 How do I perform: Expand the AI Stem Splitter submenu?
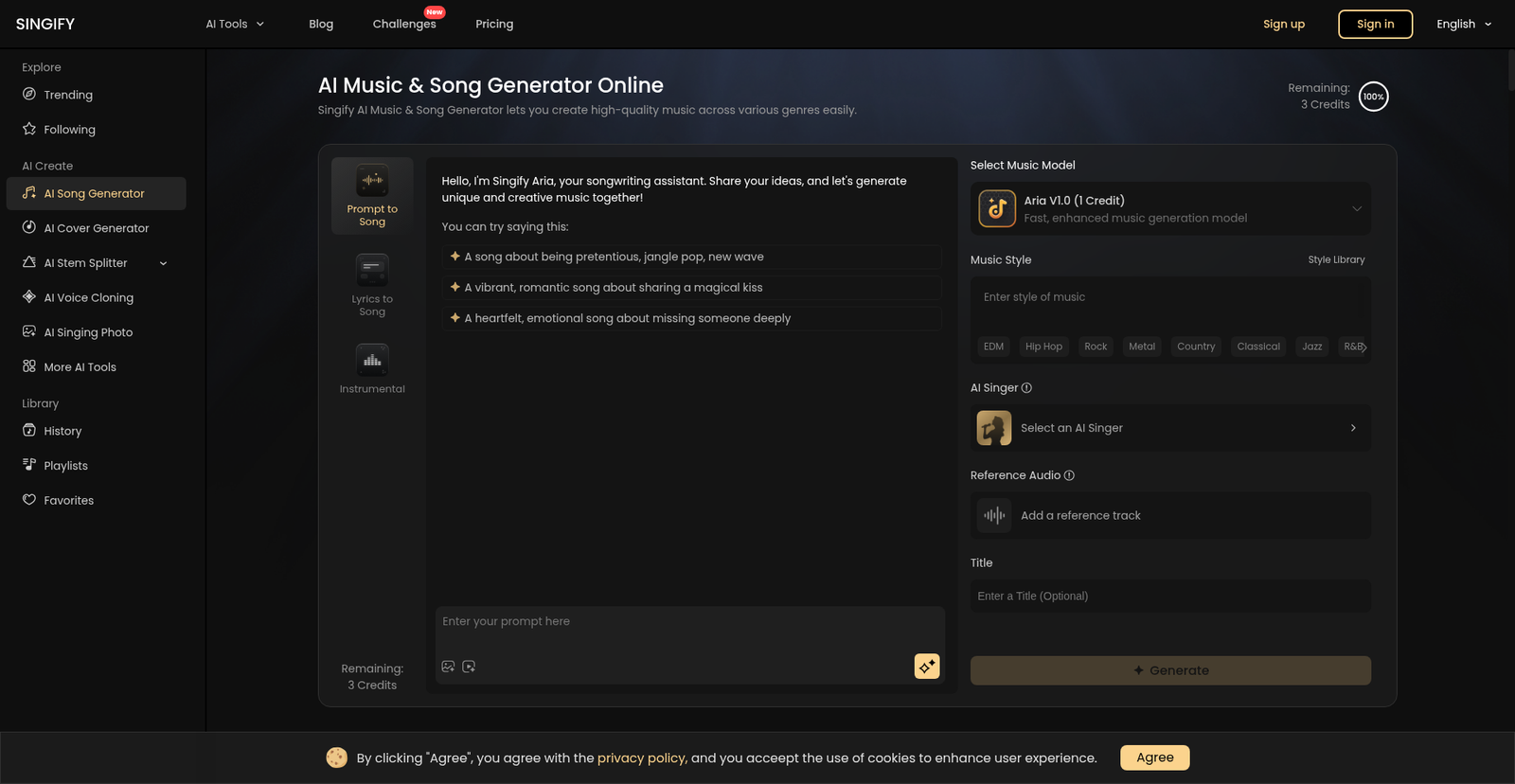tap(163, 263)
